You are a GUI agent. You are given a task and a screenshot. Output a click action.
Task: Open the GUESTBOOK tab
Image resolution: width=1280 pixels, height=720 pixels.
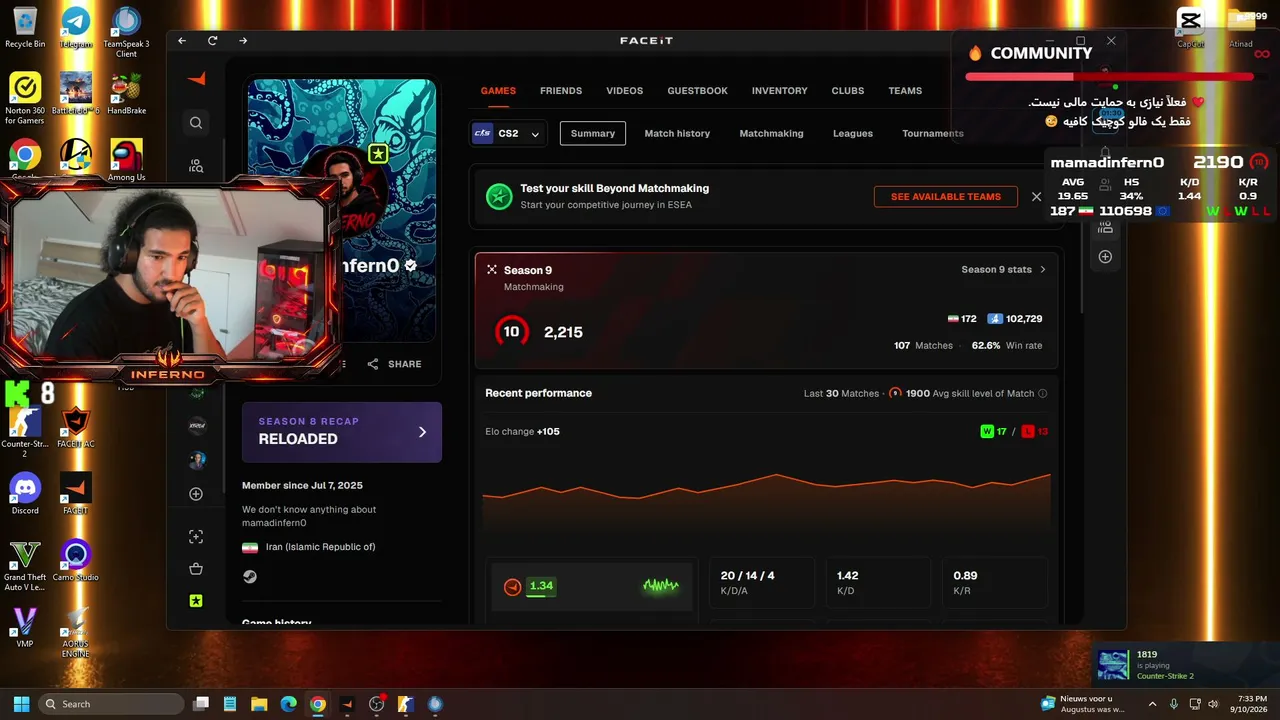(x=698, y=91)
